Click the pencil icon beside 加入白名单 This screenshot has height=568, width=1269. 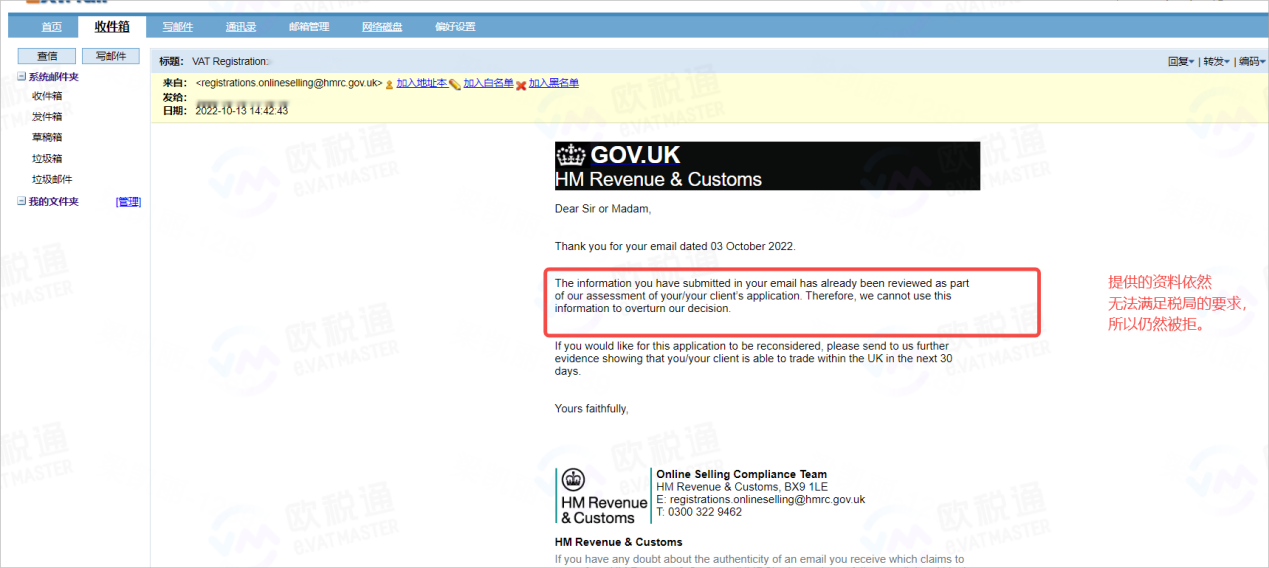tap(455, 85)
